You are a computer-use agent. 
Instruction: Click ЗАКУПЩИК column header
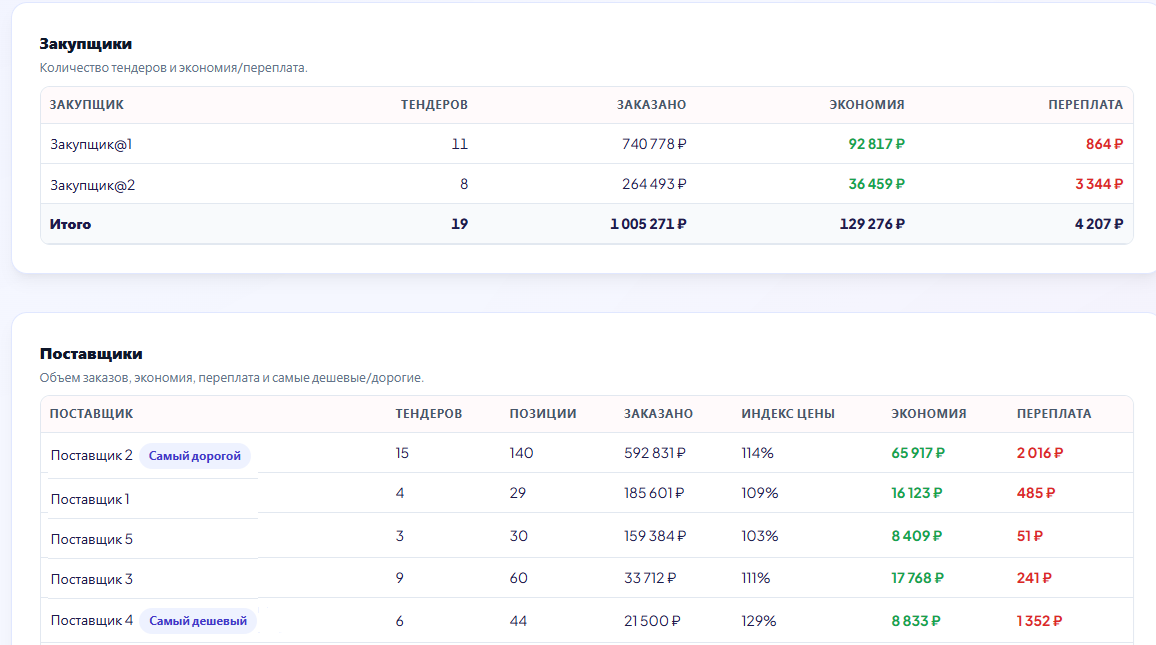[87, 105]
